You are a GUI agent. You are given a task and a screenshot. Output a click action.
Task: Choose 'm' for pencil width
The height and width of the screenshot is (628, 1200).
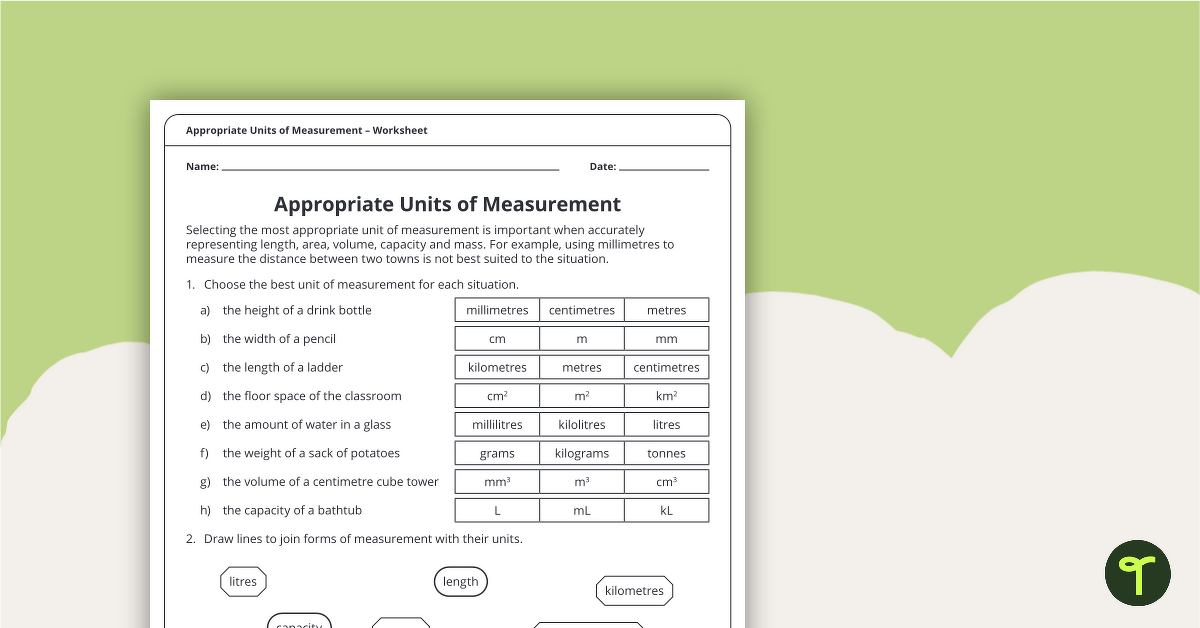point(582,339)
